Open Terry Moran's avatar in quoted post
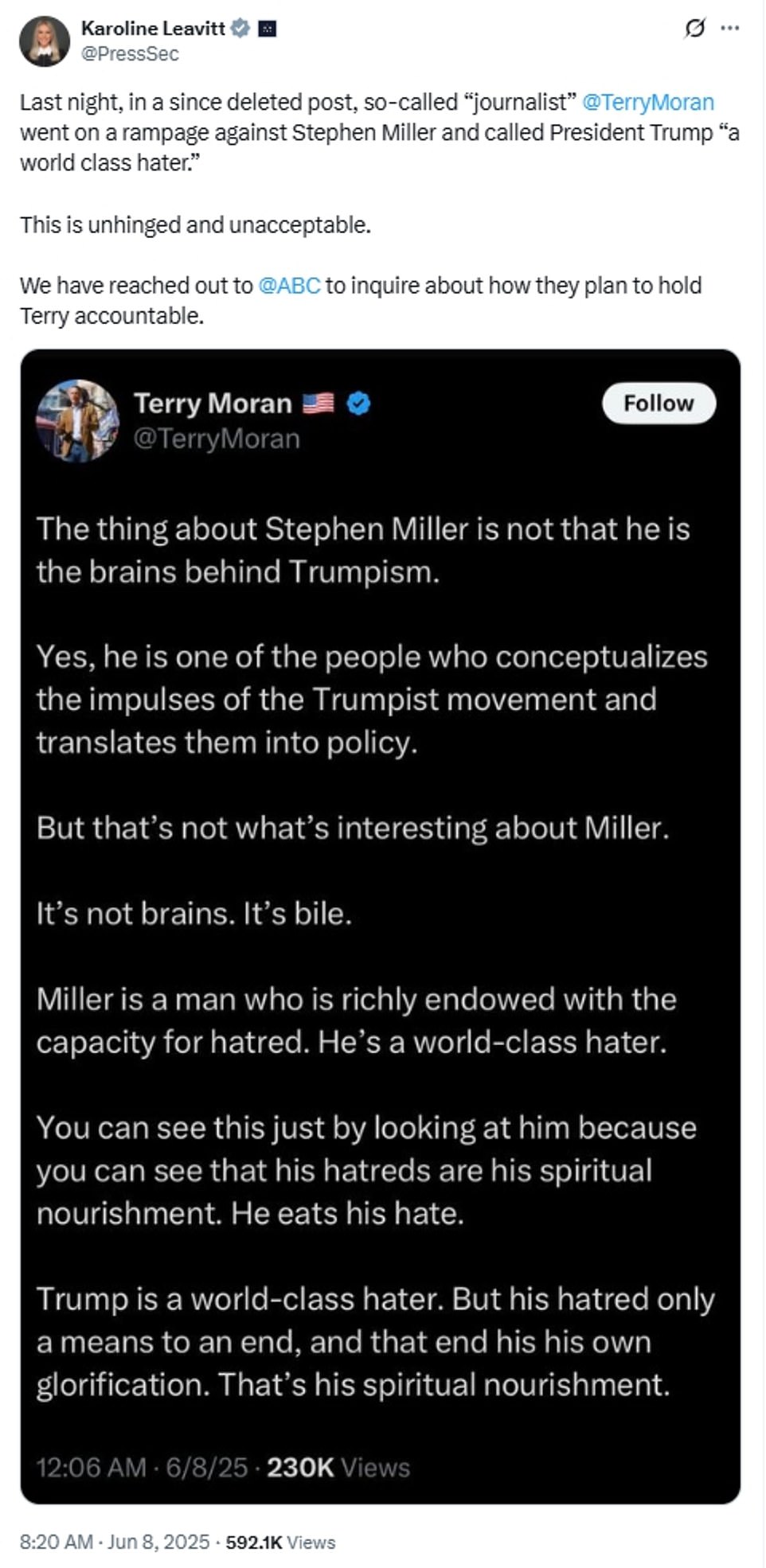The image size is (766, 1568). (77, 419)
